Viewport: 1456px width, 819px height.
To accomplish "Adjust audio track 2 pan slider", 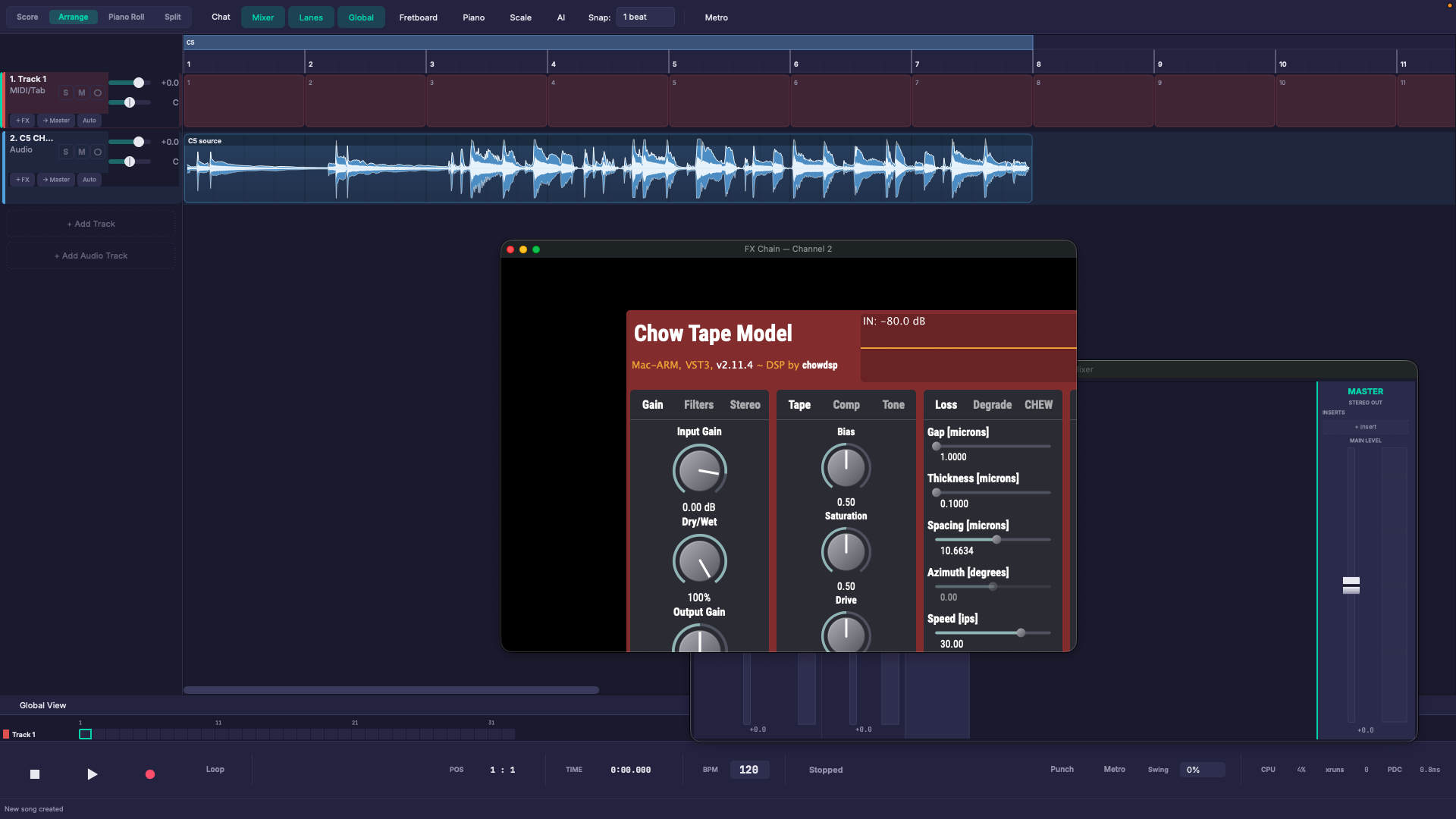I will click(130, 162).
